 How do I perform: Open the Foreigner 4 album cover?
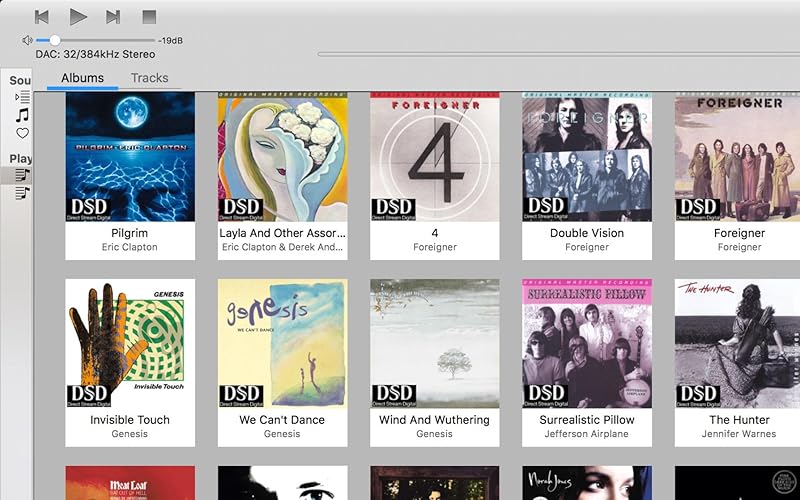(x=435, y=157)
